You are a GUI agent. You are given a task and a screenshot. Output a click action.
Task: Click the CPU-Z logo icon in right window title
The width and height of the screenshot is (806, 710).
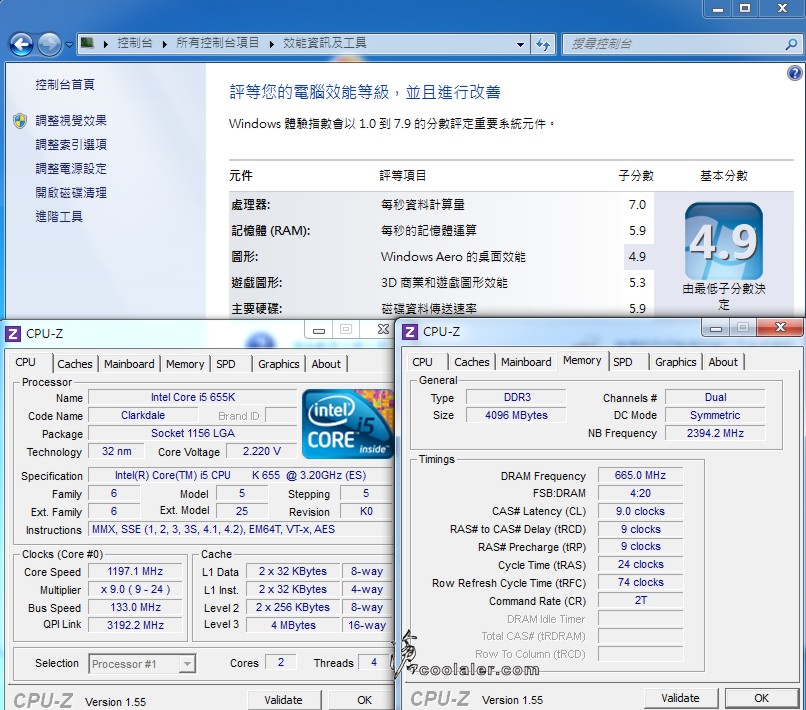409,332
